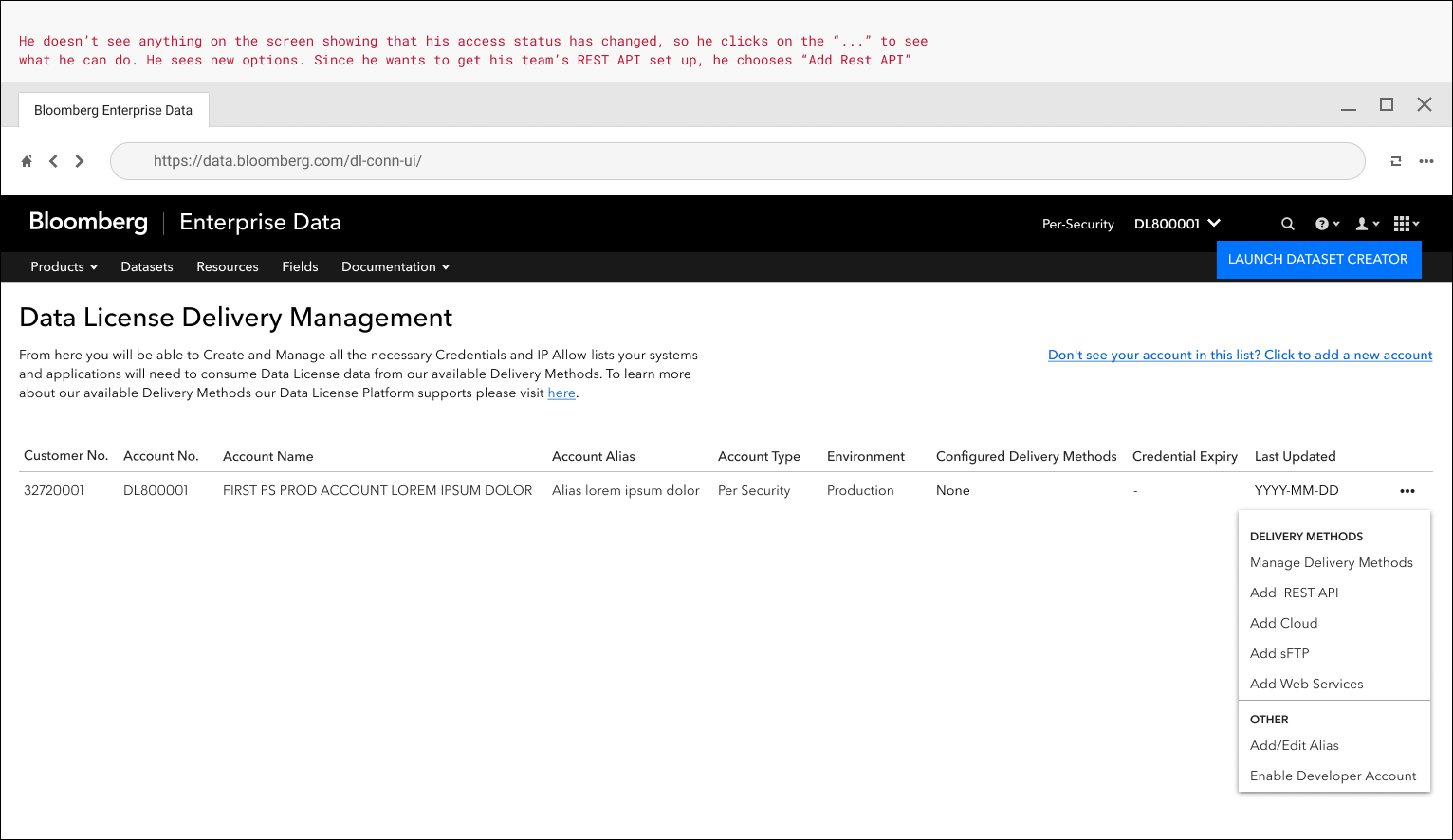Choose Manage Delivery Methods from the menu

pos(1332,563)
